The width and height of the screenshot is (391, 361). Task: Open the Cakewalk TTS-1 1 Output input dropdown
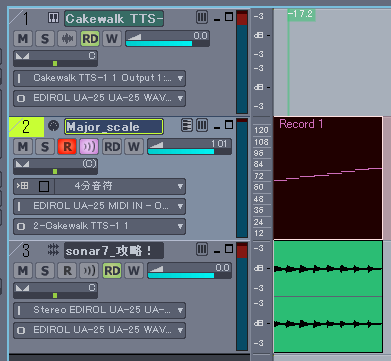point(99,78)
